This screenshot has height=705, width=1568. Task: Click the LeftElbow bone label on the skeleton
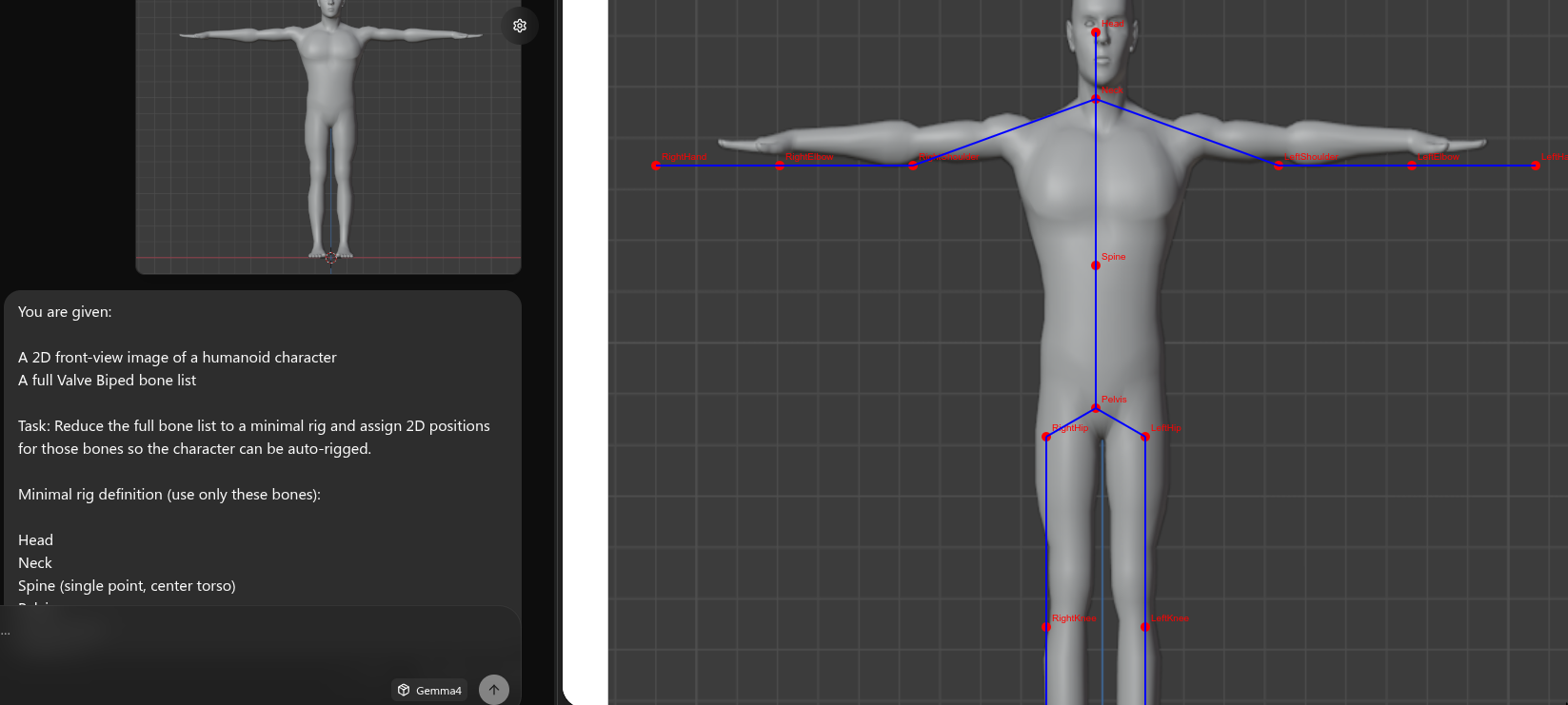click(x=1438, y=157)
